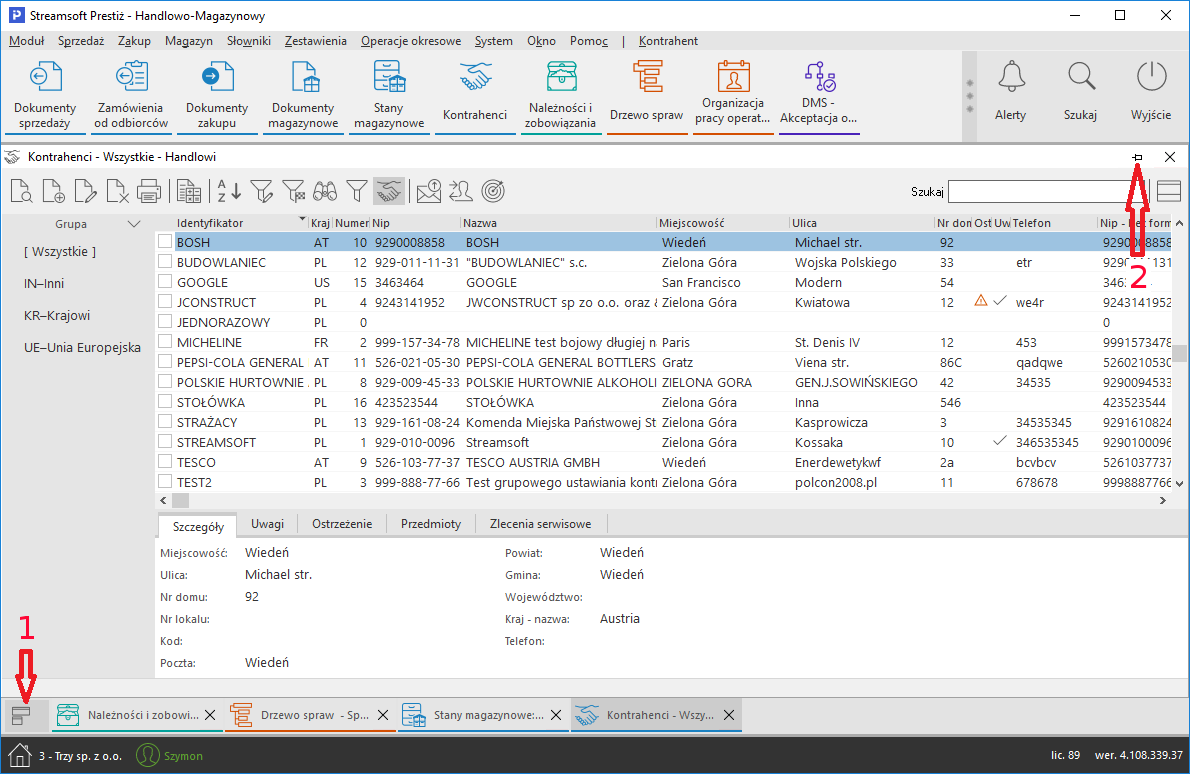This screenshot has width=1190, height=774.
Task: Click the binoculars search icon
Action: click(325, 190)
